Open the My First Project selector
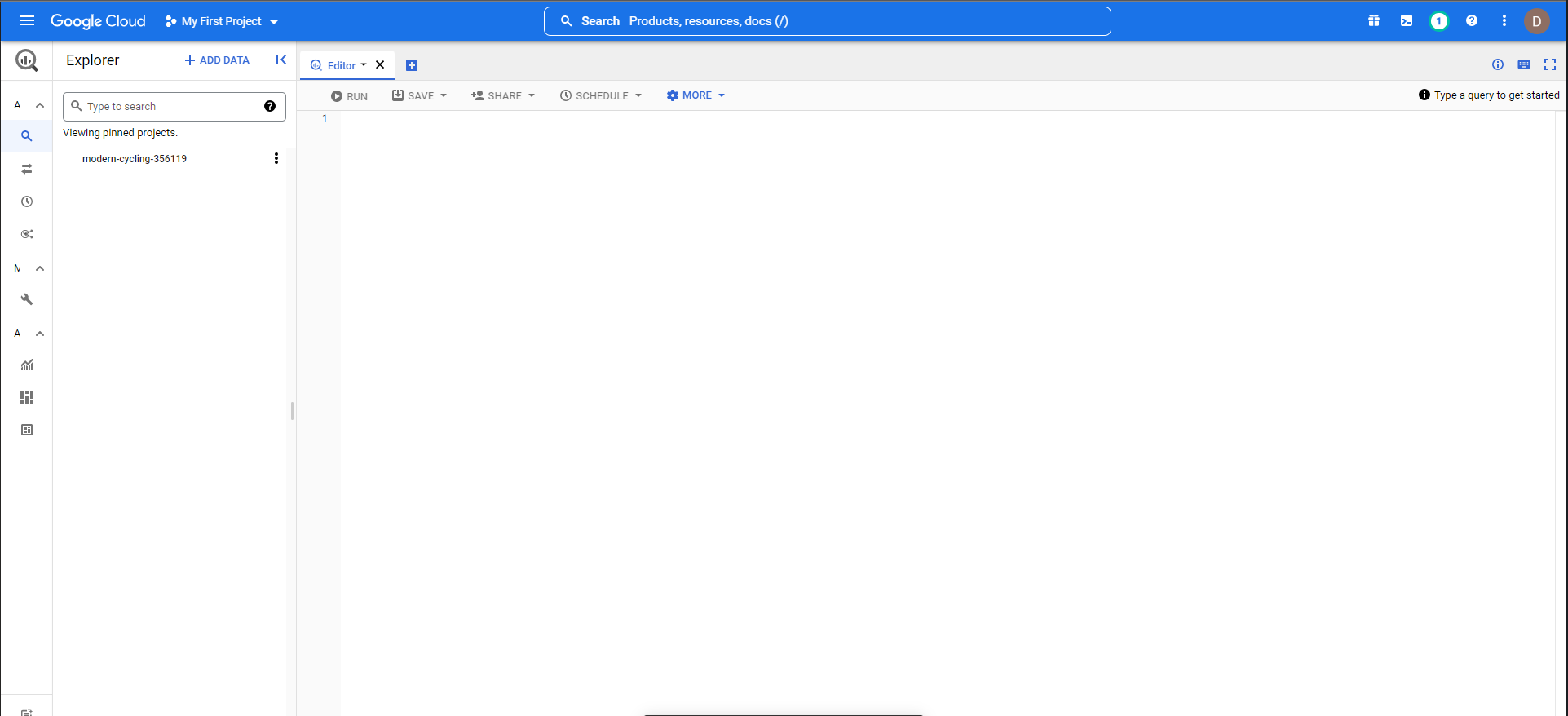The image size is (1568, 716). click(x=222, y=21)
